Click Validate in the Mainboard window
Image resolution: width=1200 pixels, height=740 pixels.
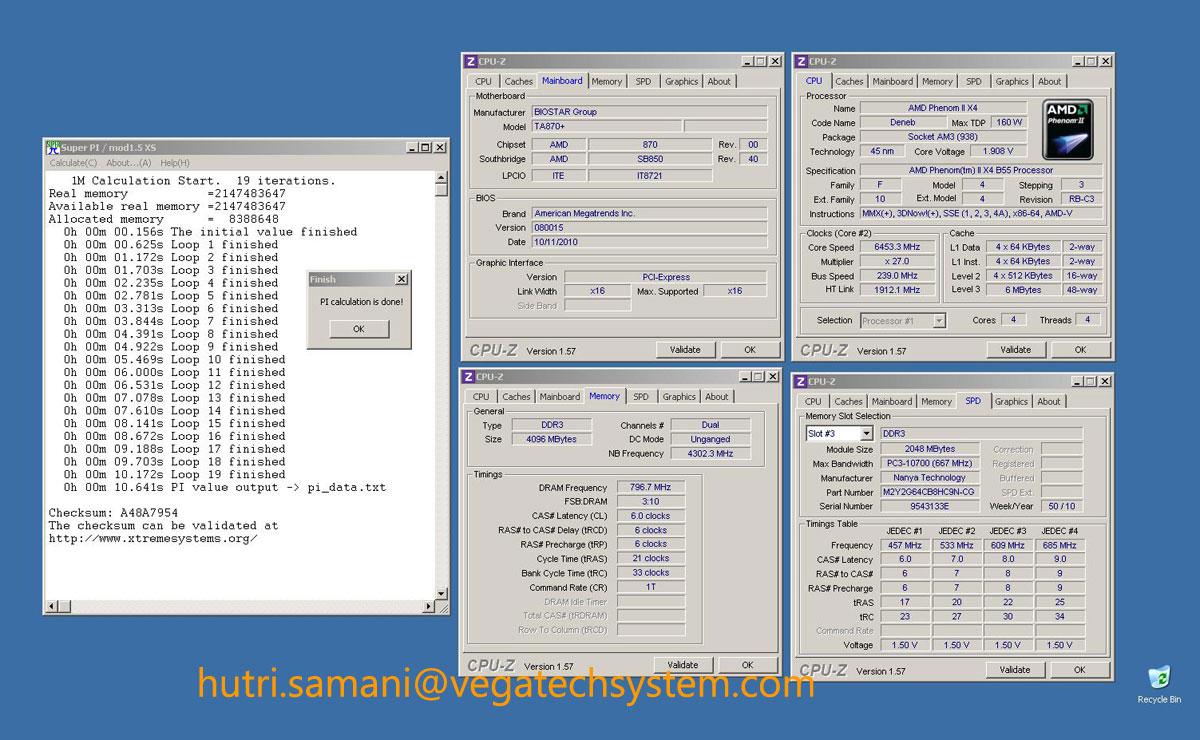(x=685, y=350)
